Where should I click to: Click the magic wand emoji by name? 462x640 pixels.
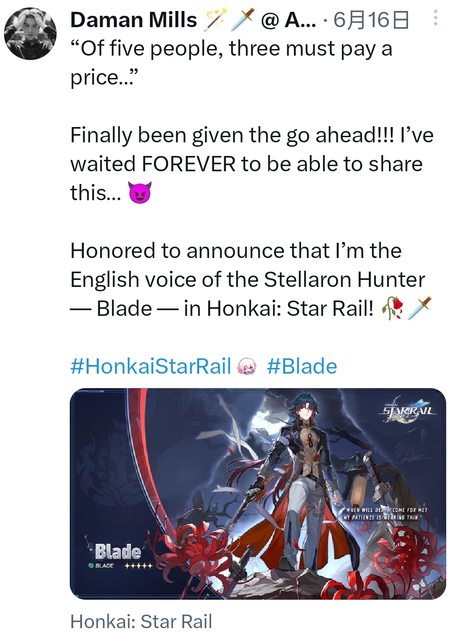point(217,20)
